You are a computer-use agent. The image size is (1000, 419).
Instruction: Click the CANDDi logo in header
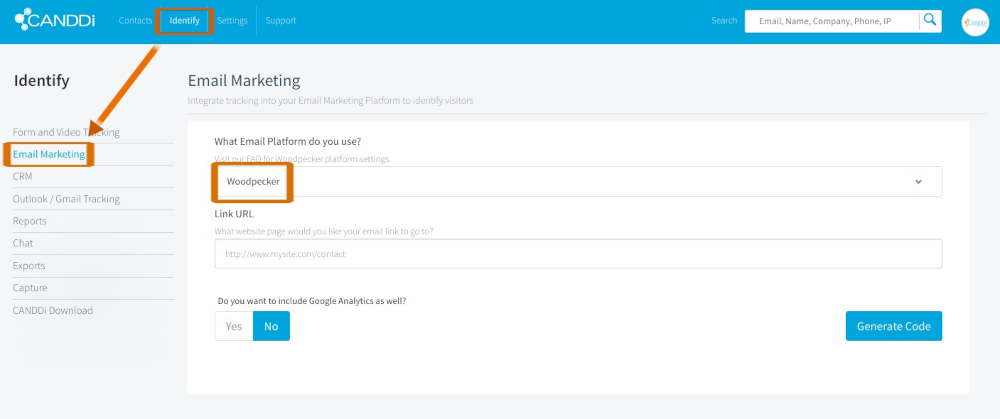coord(55,20)
